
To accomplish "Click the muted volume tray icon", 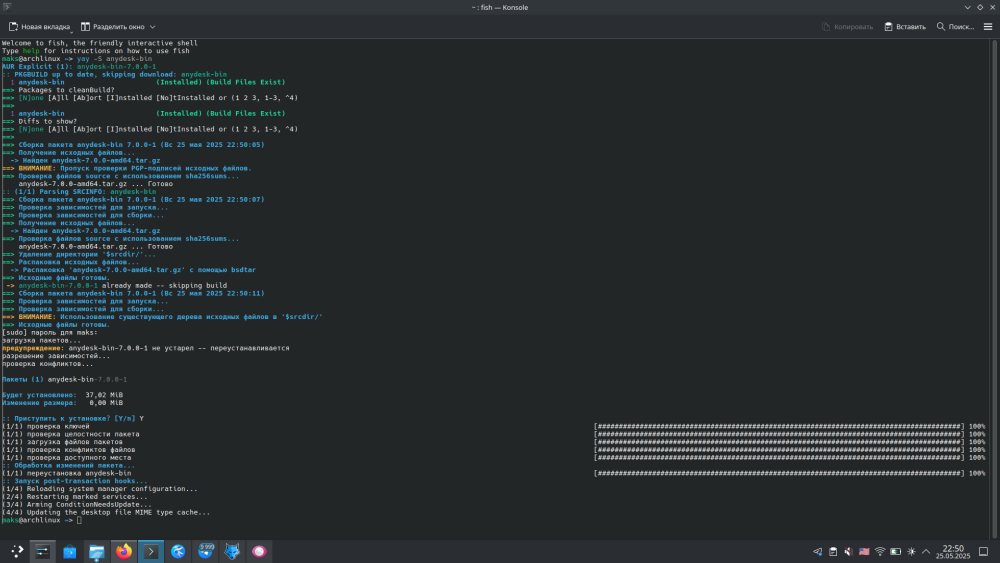I will [848, 552].
